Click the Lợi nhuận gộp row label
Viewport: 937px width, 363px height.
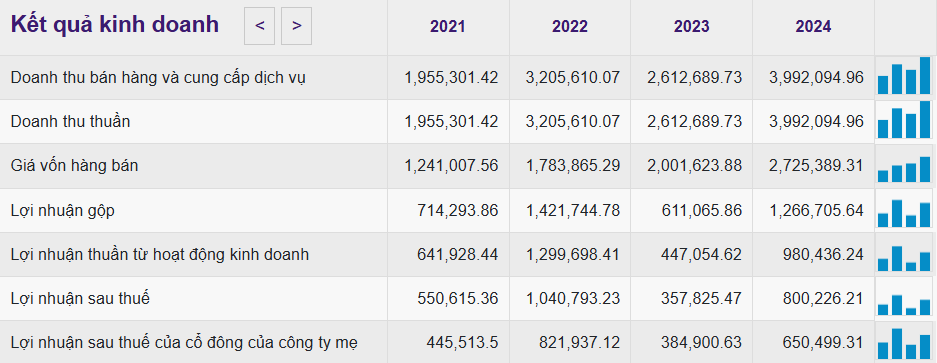(63, 211)
